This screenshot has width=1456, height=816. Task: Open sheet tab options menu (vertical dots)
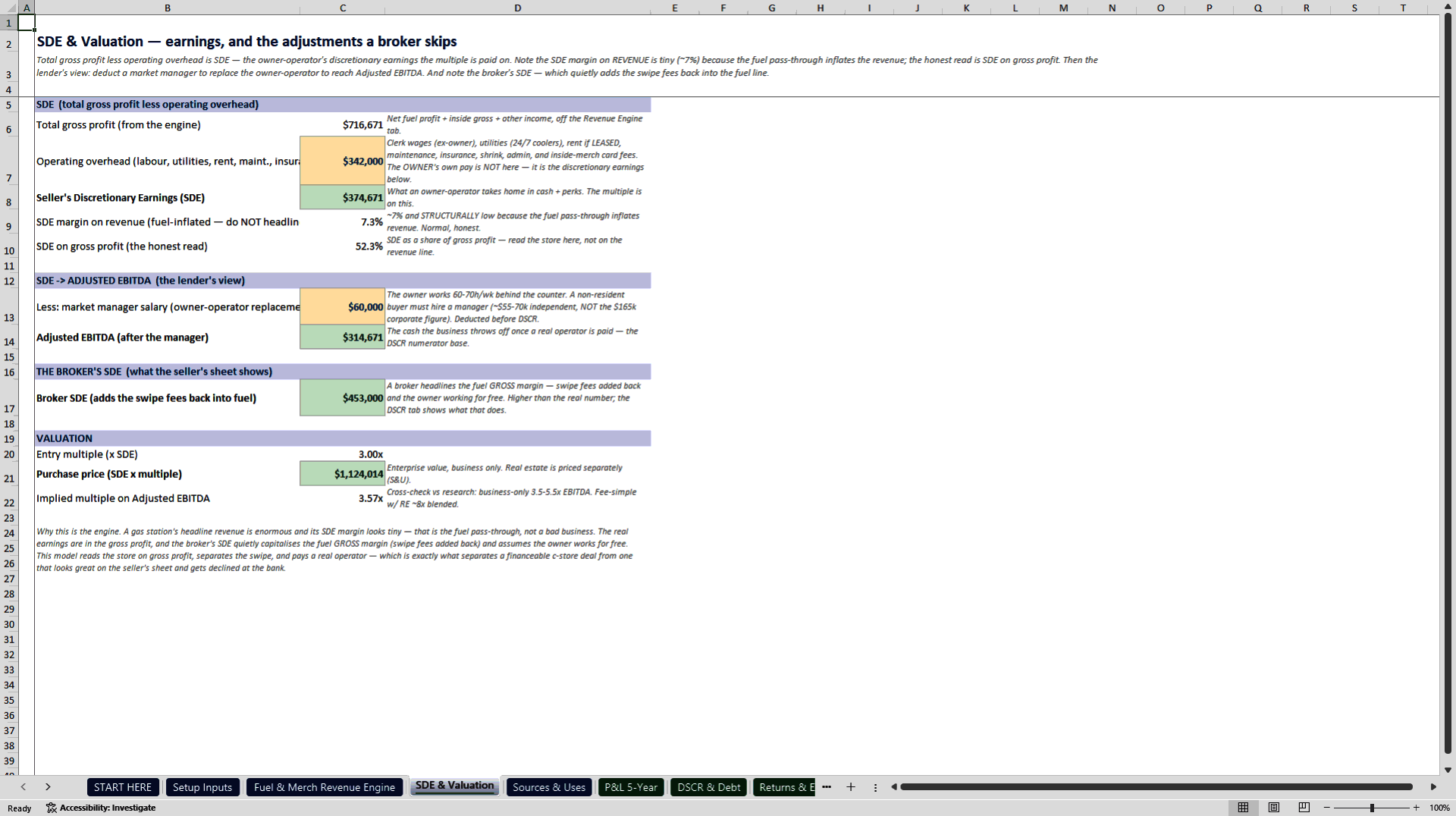pyautogui.click(x=875, y=788)
